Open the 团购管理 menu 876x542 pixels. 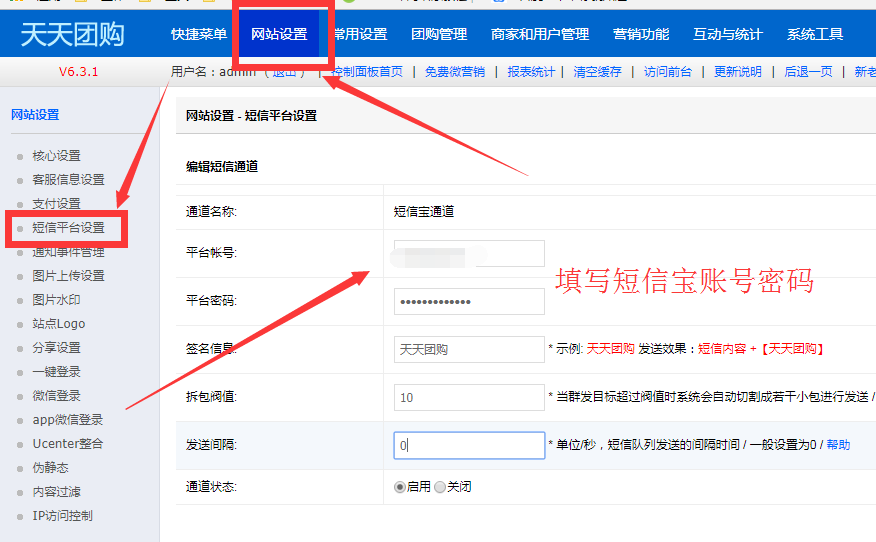pos(439,34)
